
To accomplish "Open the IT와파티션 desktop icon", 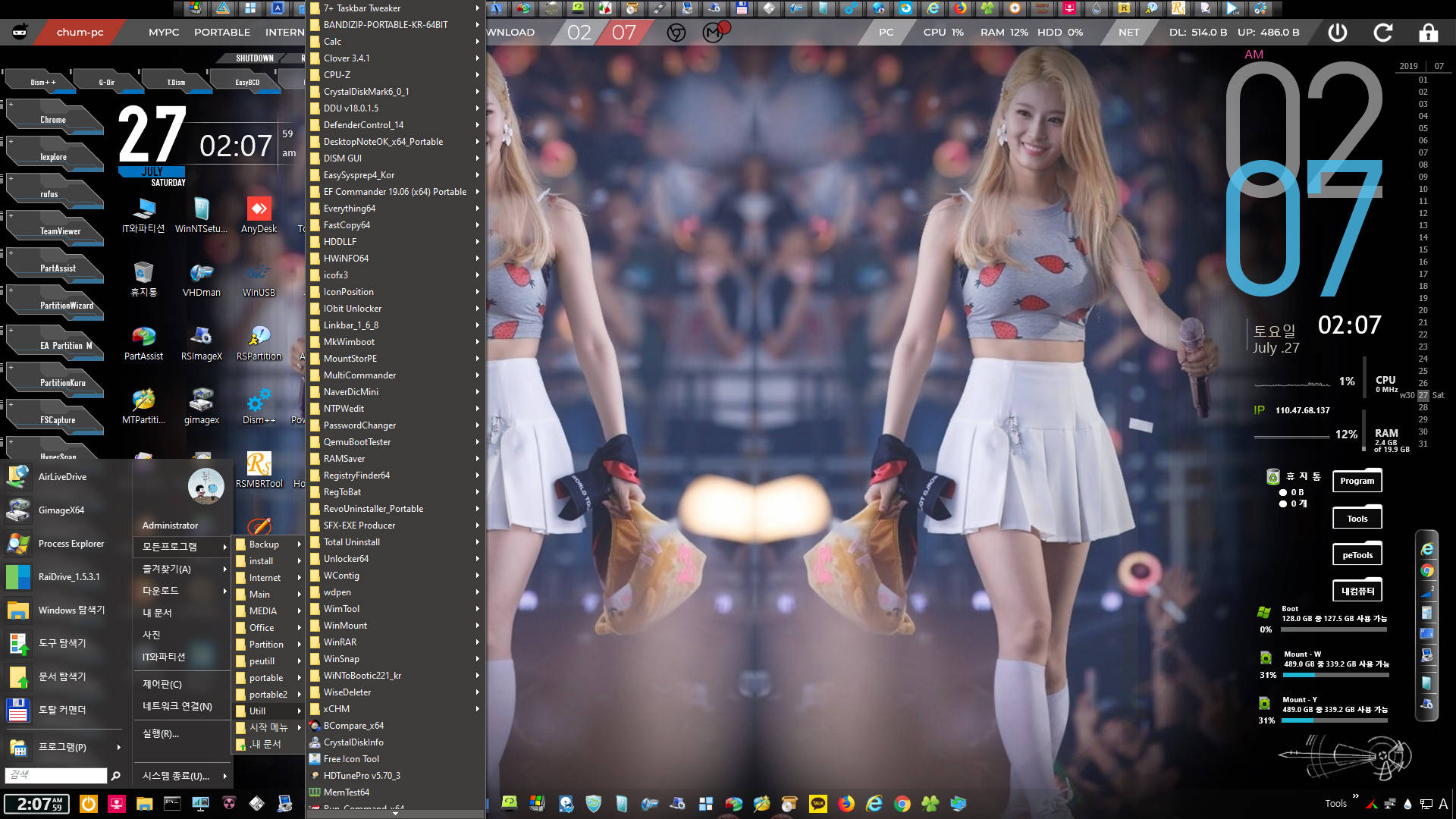I will click(x=143, y=215).
